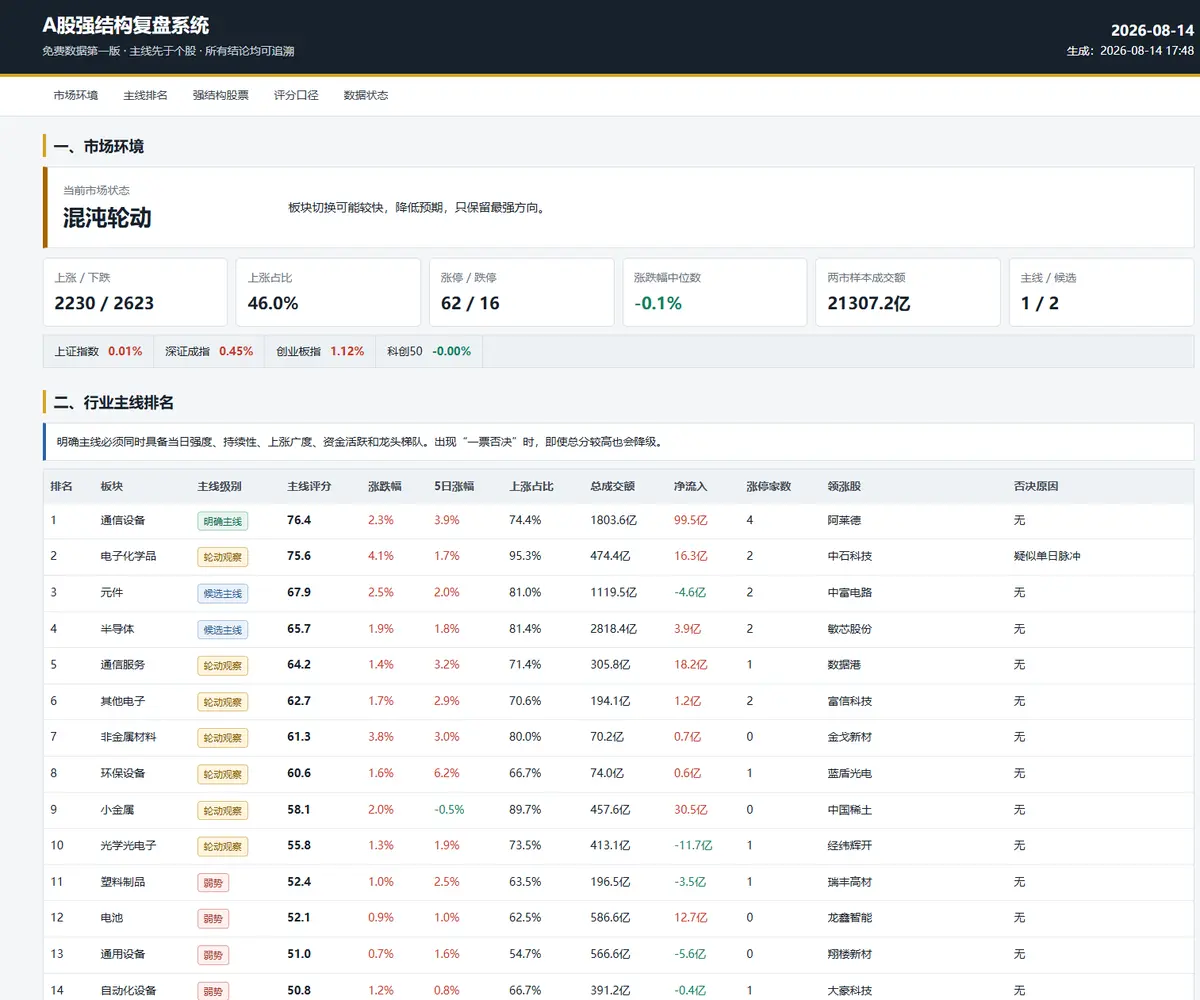
Task: Click the 涨跌幅 column header
Action: [x=385, y=486]
